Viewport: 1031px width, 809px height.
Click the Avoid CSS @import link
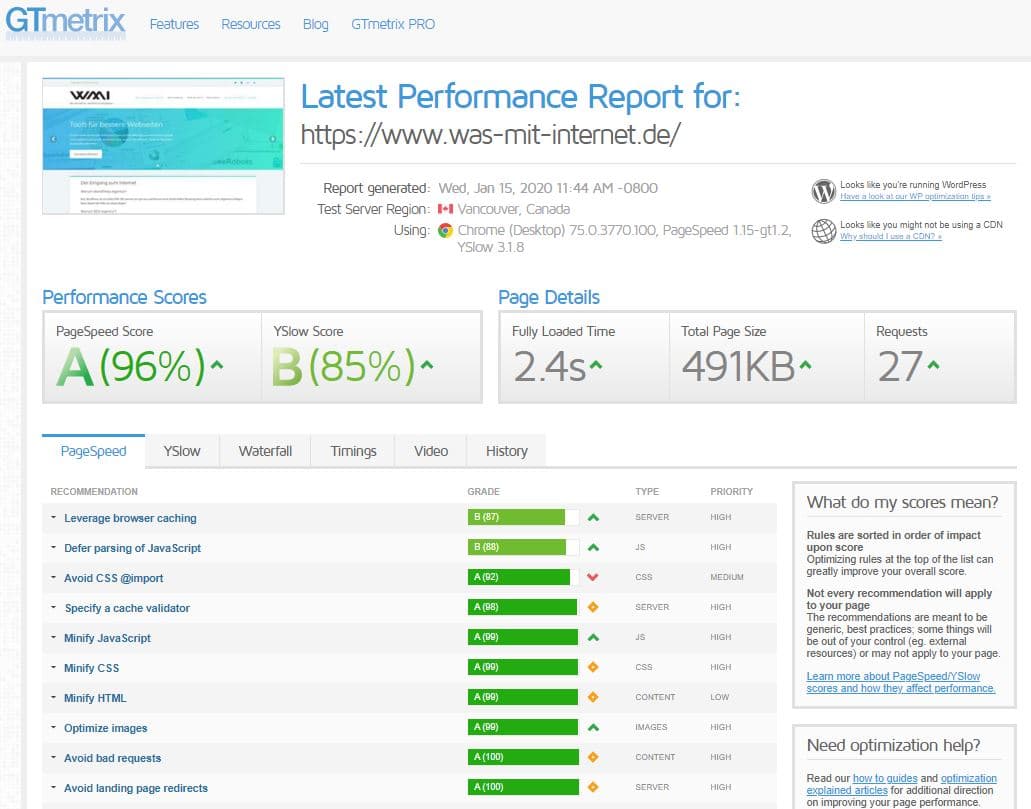pos(114,578)
